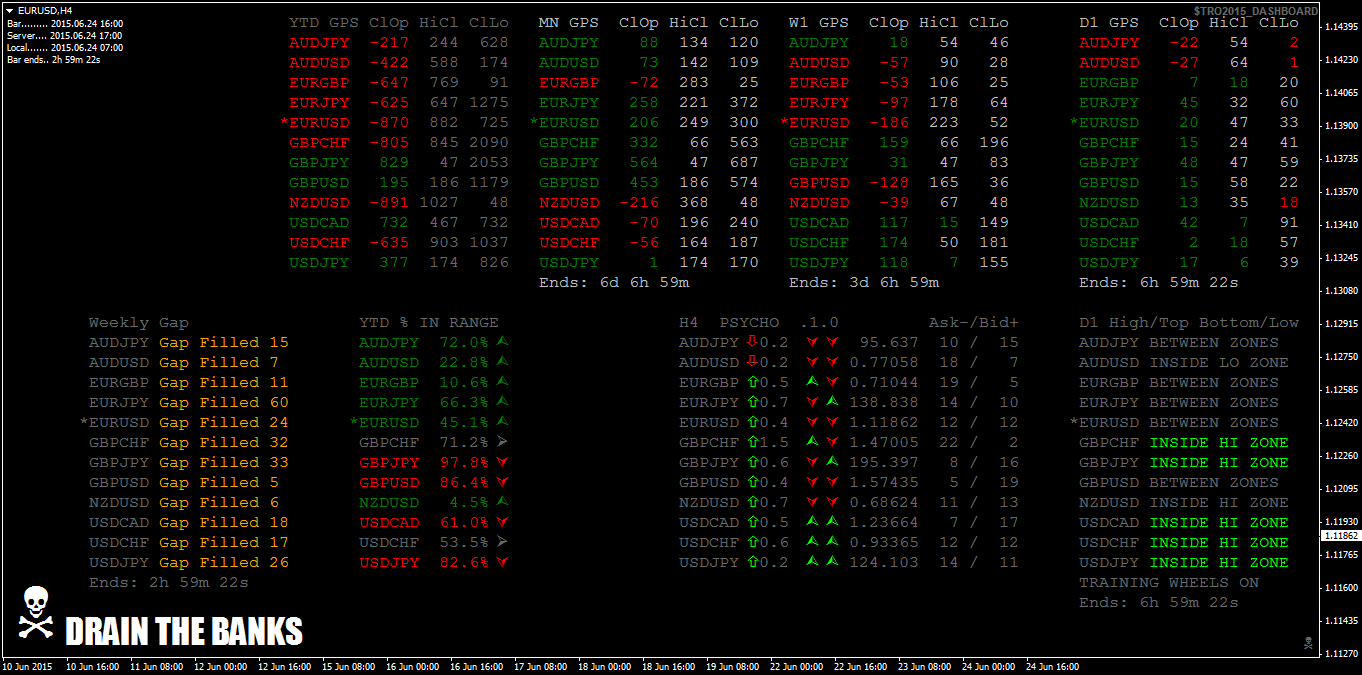Click D1 High/Top Bottom/Low heading
The height and width of the screenshot is (675, 1362).
(1189, 322)
